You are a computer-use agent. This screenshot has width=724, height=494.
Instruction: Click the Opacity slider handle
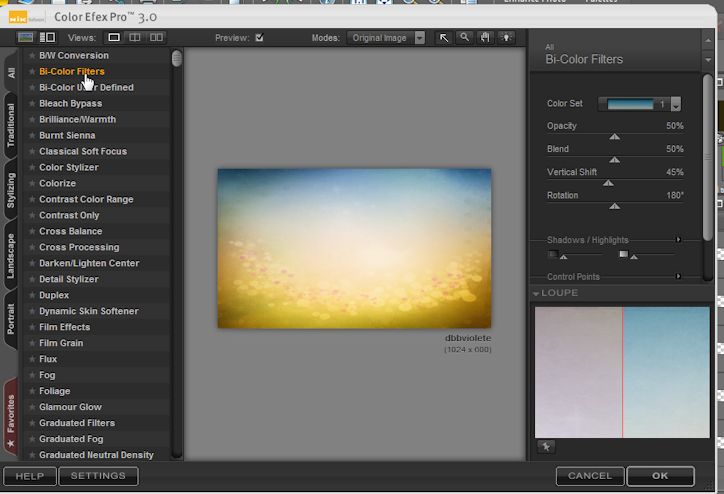(615, 137)
